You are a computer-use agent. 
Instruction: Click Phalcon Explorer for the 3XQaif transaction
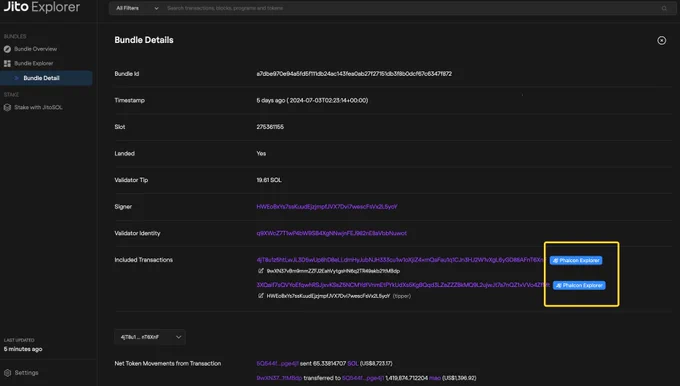(579, 285)
